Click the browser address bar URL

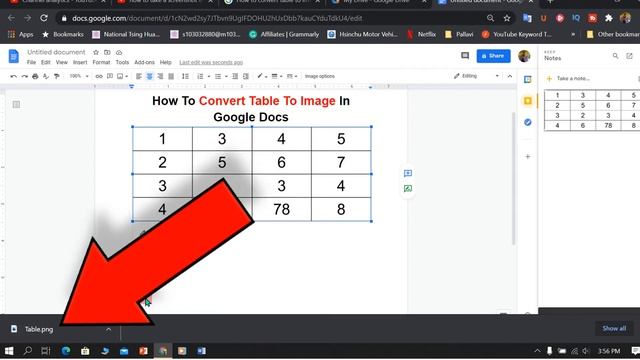217,18
